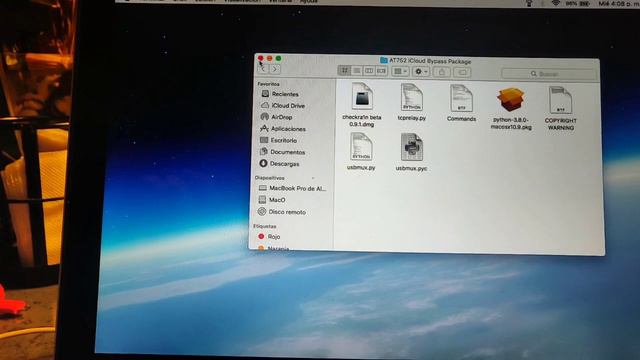This screenshot has height=360, width=640.
Task: Open the gear Action menu
Action: tap(421, 72)
